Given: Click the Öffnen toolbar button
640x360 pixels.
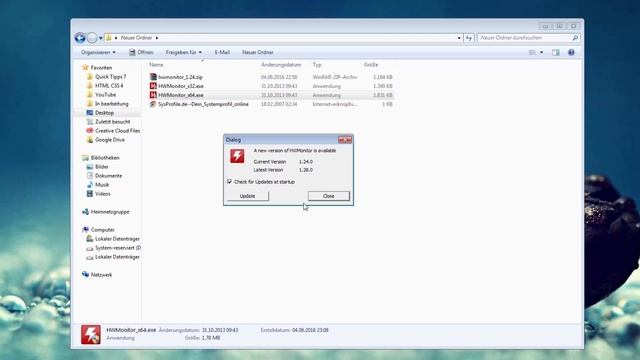Looking at the screenshot, I should pyautogui.click(x=141, y=52).
